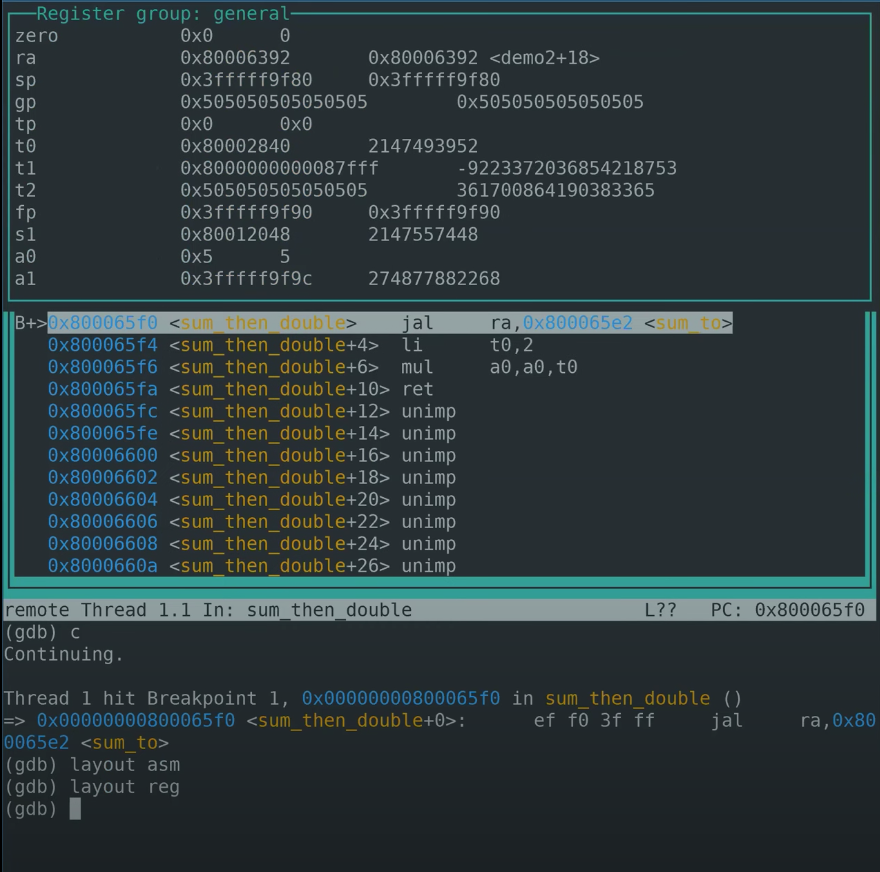Click the sum_to jump target symbol

click(x=688, y=323)
